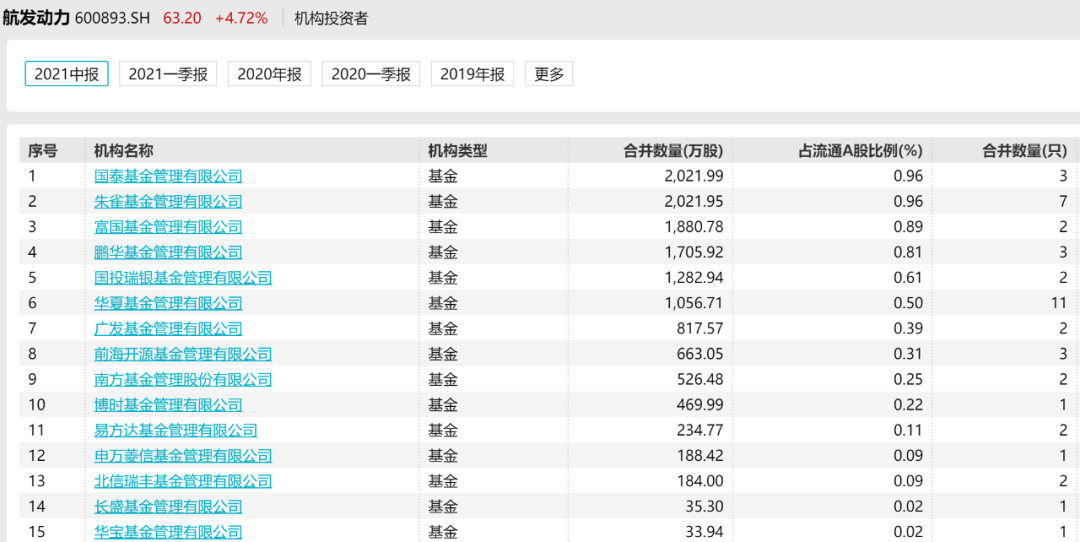Click the 机构名称 column header
Screen dimensions: 1080x542
point(124,151)
